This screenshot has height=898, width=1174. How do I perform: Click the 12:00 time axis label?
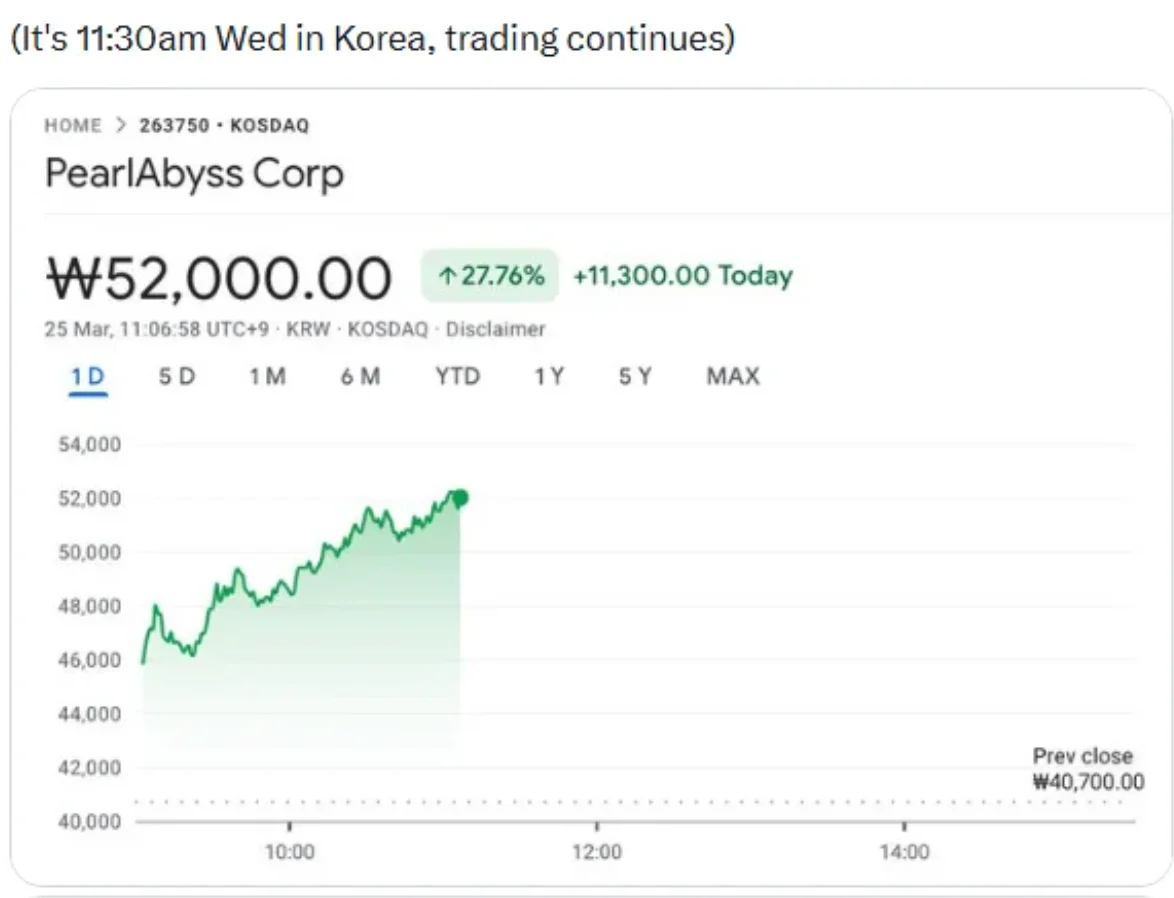pos(596,852)
